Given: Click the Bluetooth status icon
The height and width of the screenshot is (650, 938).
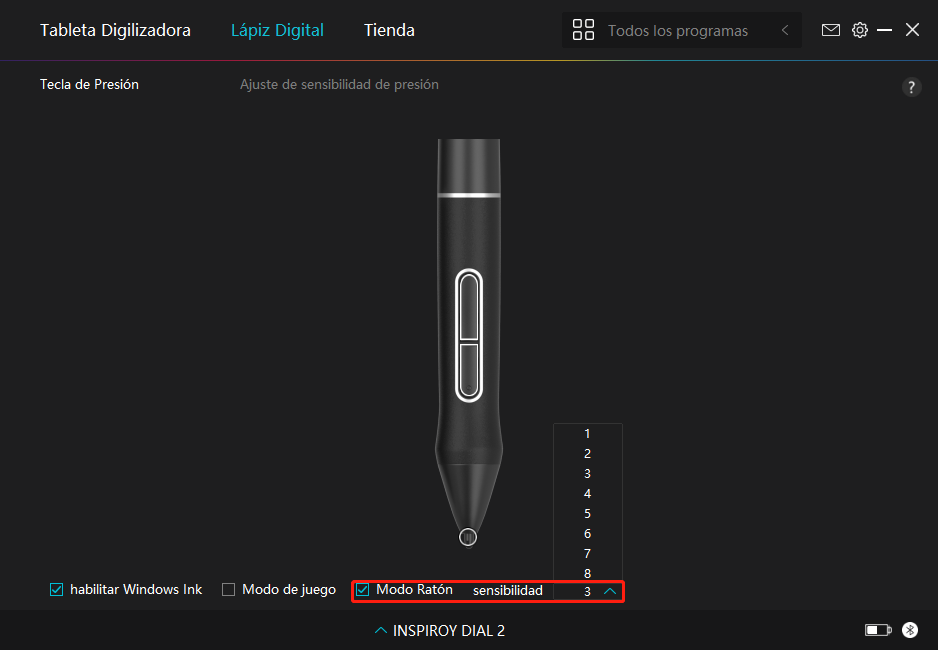Looking at the screenshot, I should 910,630.
